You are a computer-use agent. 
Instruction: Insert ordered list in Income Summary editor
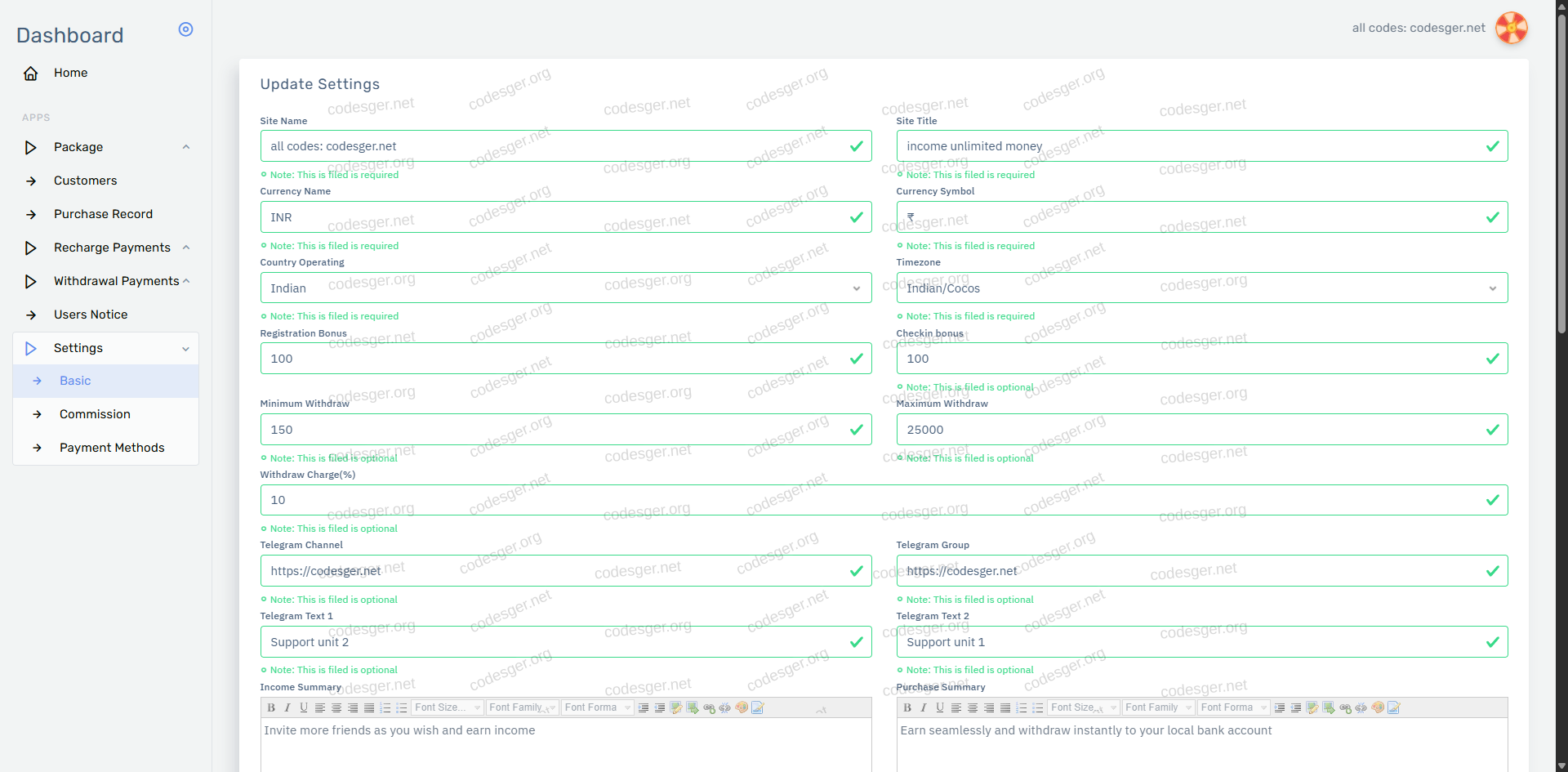385,707
